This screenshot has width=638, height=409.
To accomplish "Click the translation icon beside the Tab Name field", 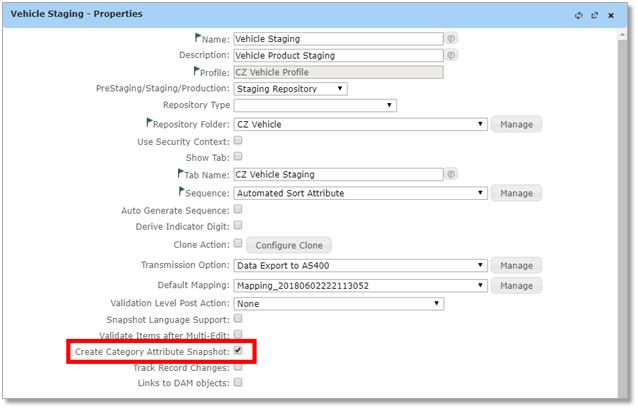I will click(452, 174).
